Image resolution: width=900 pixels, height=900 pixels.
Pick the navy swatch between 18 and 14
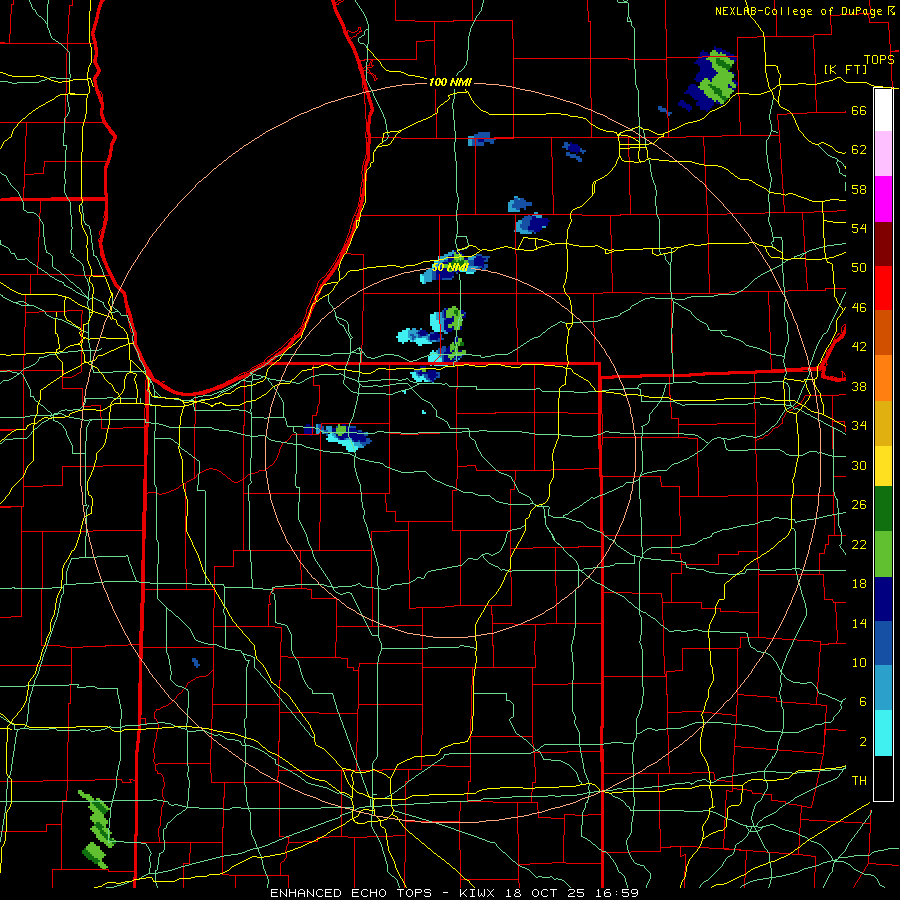[883, 599]
